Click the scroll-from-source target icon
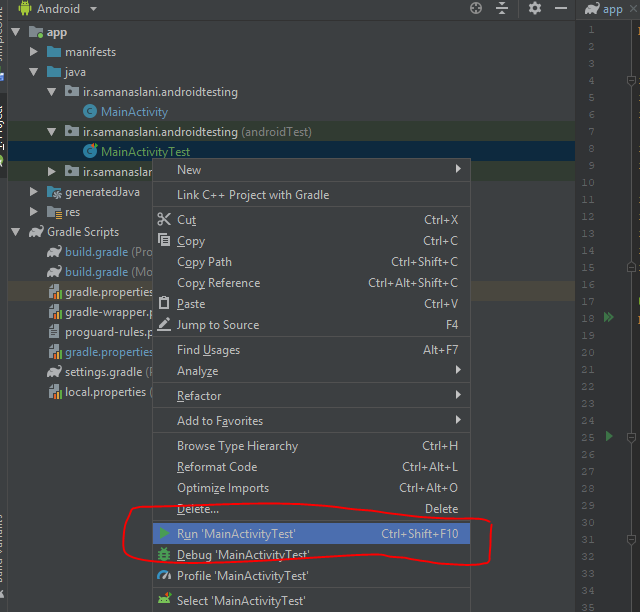Viewport: 640px width, 612px height. 476,9
